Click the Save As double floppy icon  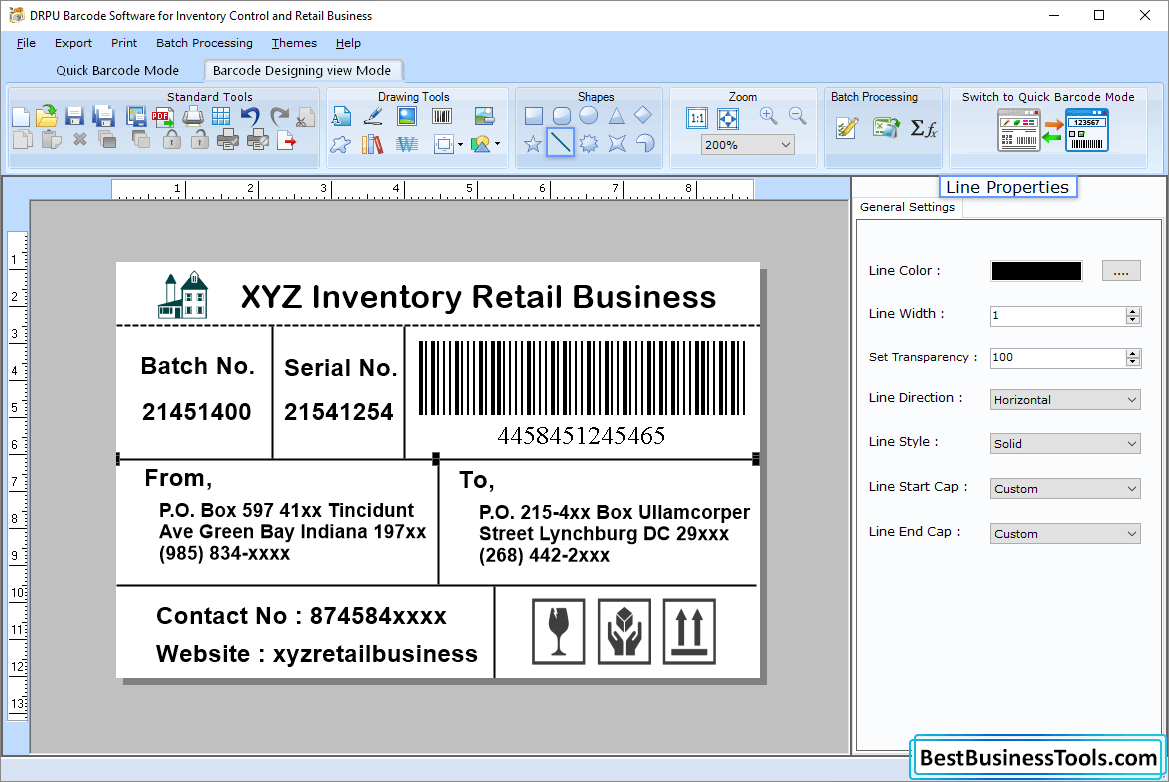[103, 116]
